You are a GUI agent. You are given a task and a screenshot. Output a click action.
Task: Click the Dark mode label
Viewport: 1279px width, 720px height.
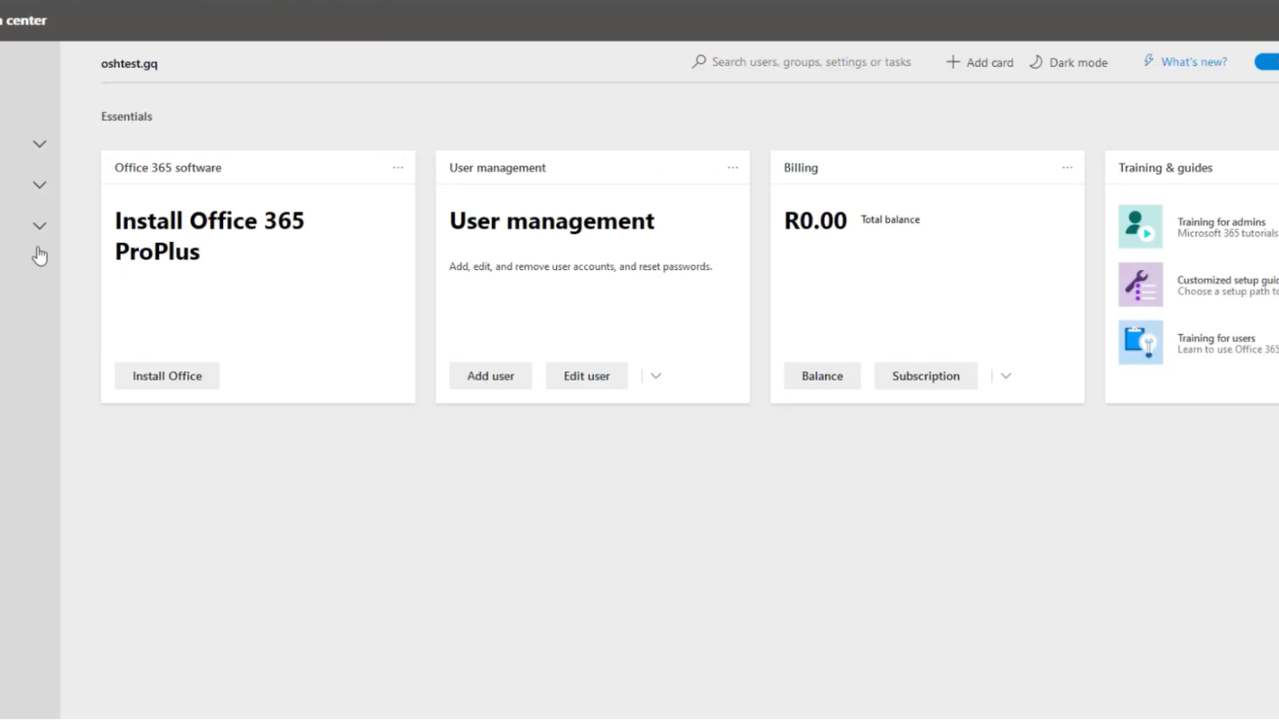[x=1078, y=62]
